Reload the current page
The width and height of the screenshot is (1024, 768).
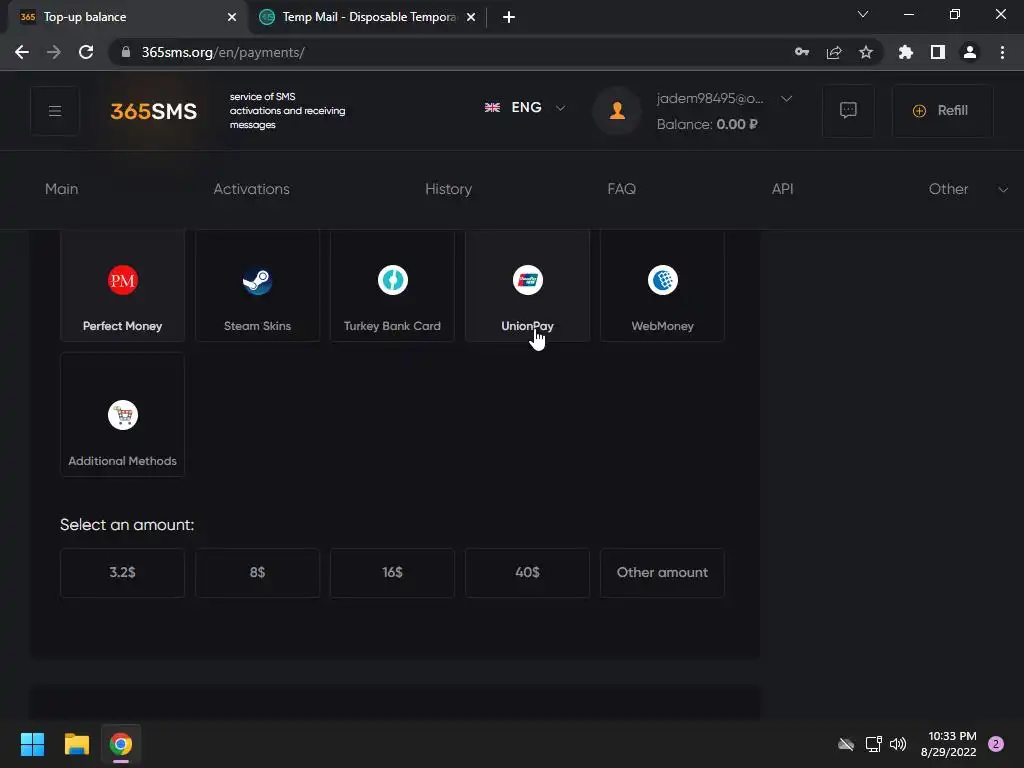[86, 52]
